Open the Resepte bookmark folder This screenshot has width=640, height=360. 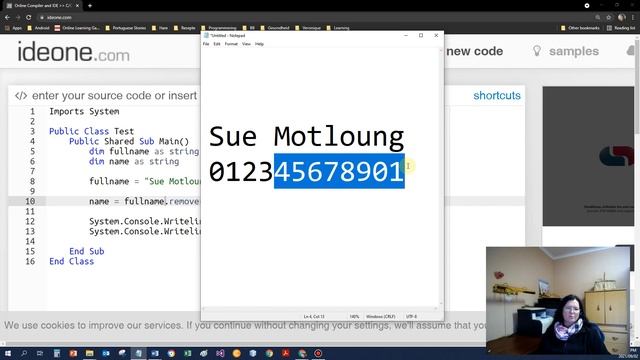pyautogui.click(x=184, y=28)
